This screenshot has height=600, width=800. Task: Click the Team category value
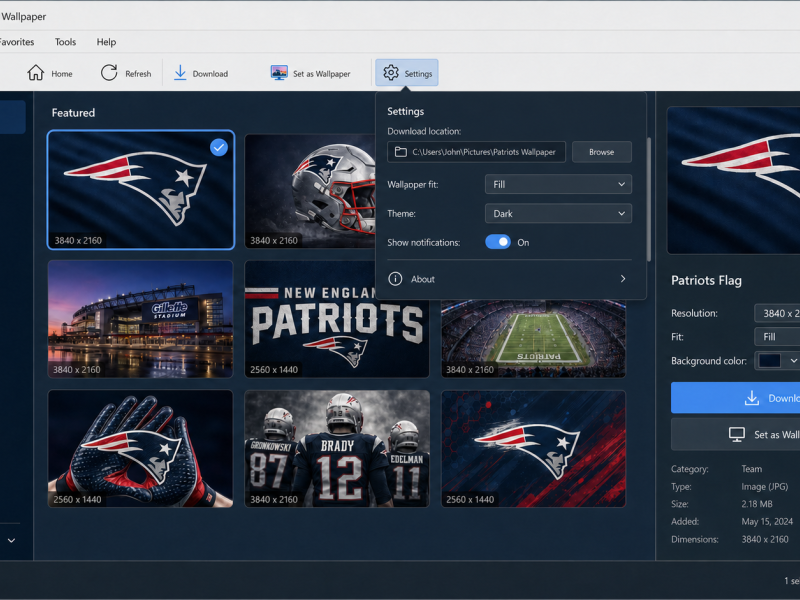point(752,469)
